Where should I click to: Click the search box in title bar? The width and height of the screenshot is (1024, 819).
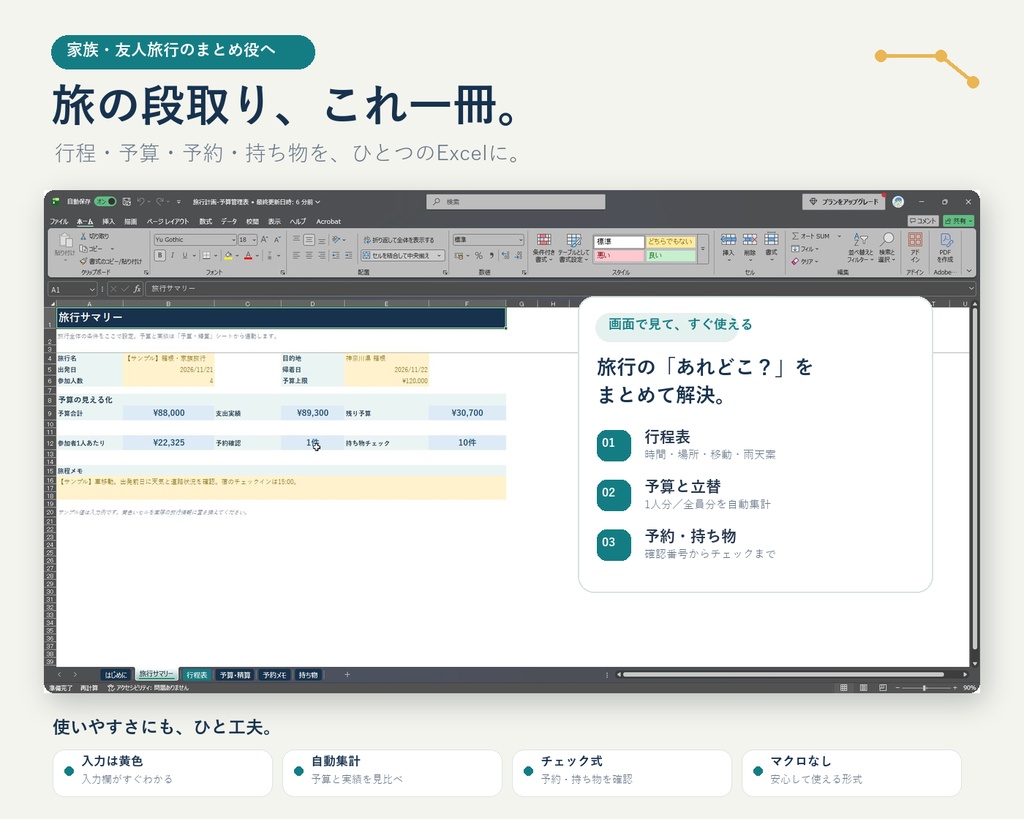(516, 202)
